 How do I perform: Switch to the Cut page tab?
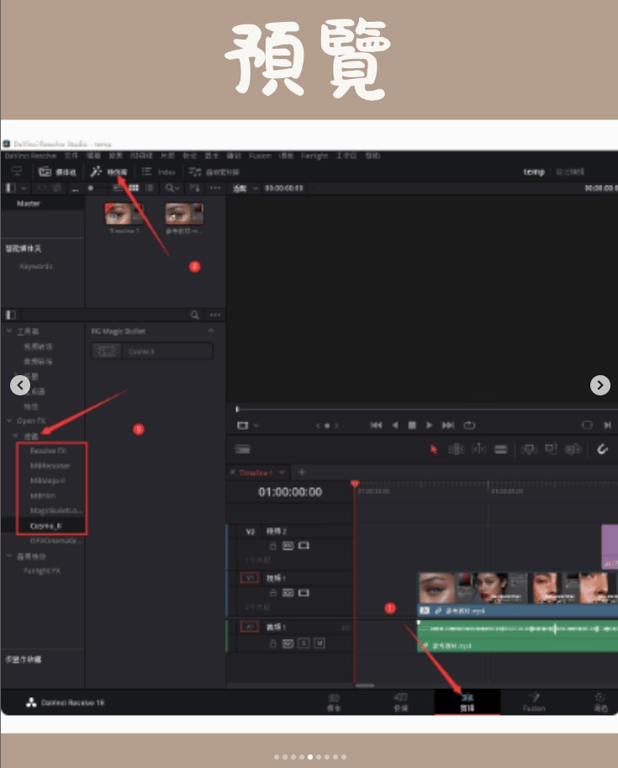click(x=401, y=702)
